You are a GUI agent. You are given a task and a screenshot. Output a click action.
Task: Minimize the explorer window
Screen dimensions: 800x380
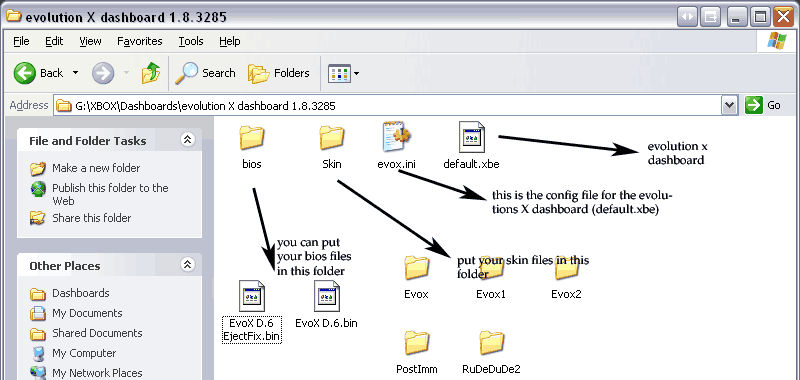tap(737, 17)
